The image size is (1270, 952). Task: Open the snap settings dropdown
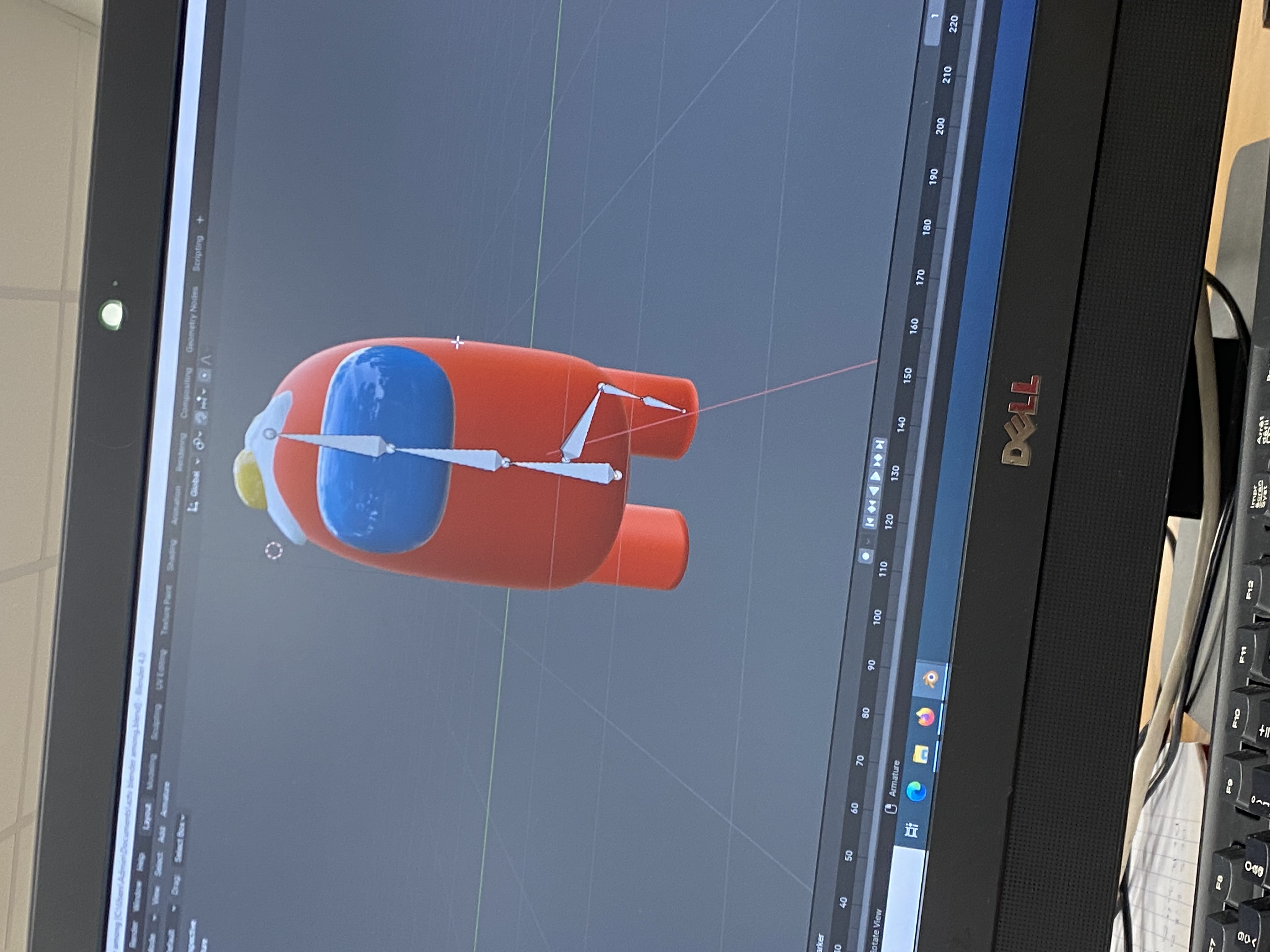click(203, 399)
